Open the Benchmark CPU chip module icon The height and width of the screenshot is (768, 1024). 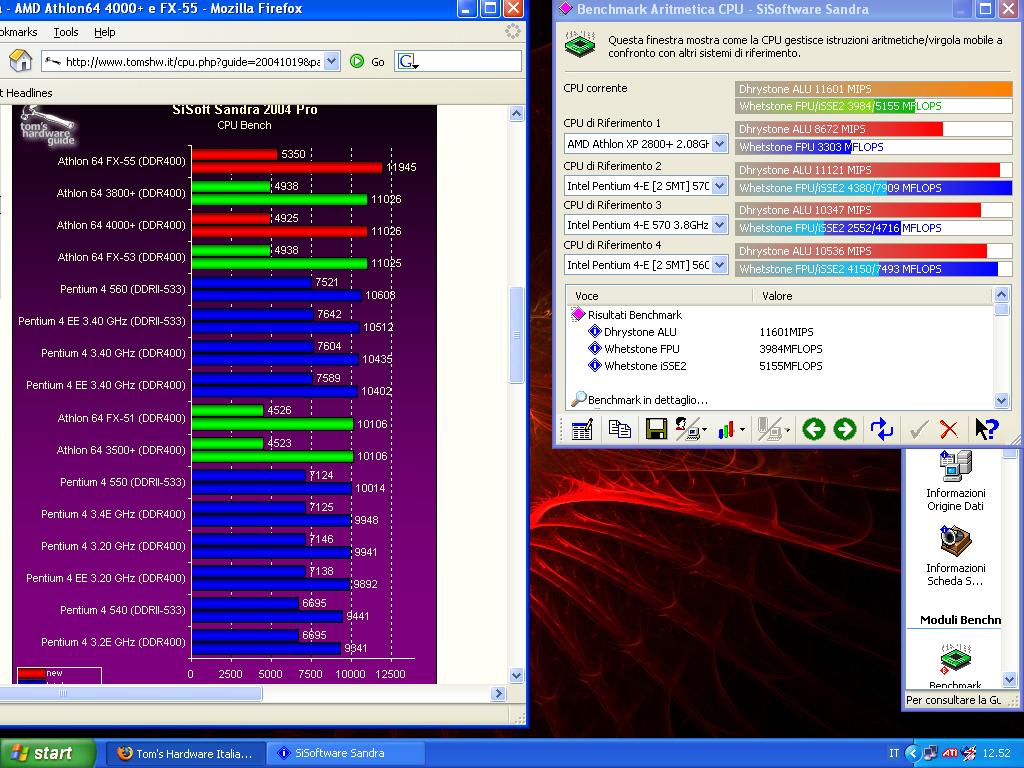[955, 660]
